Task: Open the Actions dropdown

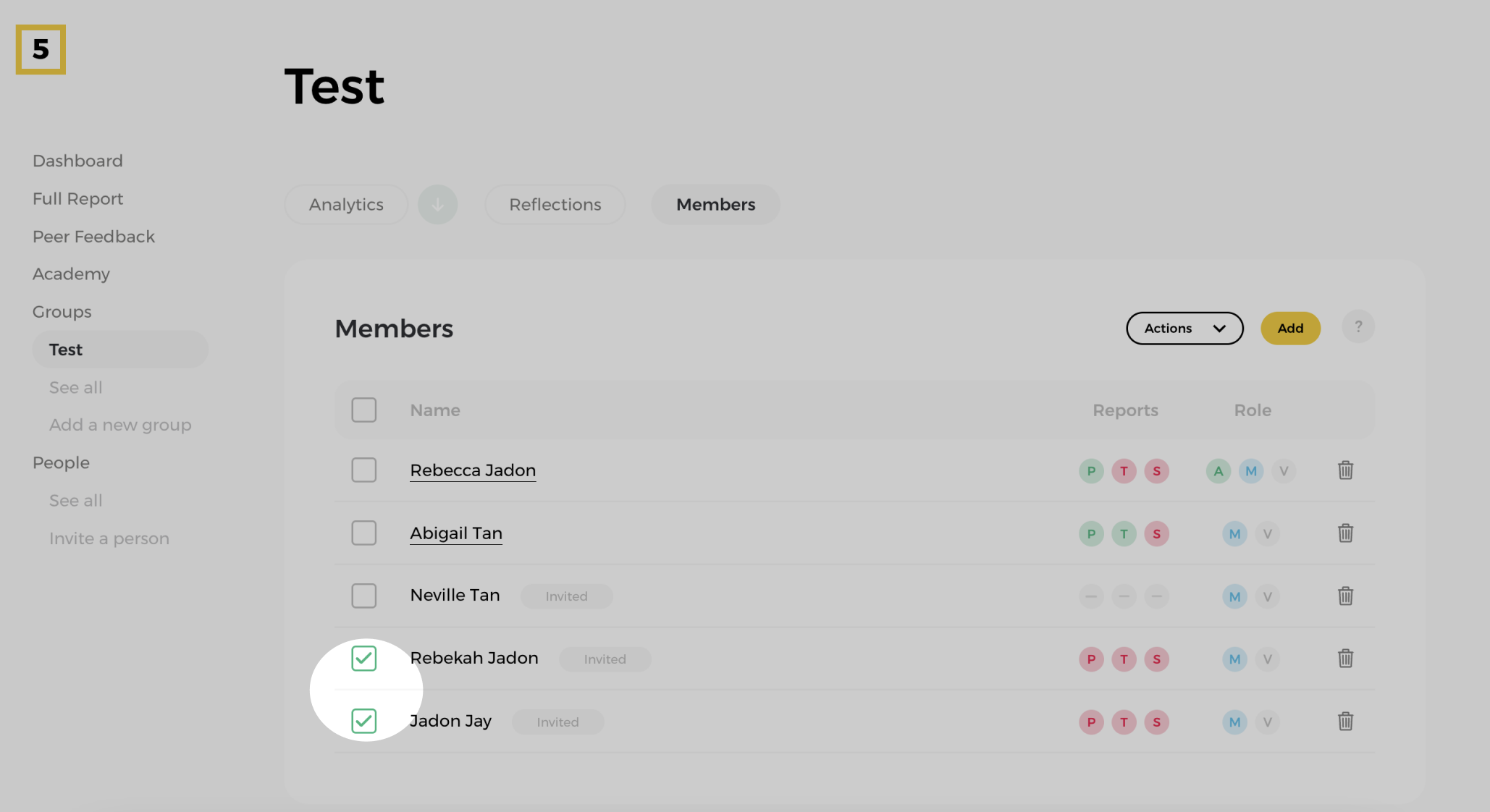Action: (1184, 329)
